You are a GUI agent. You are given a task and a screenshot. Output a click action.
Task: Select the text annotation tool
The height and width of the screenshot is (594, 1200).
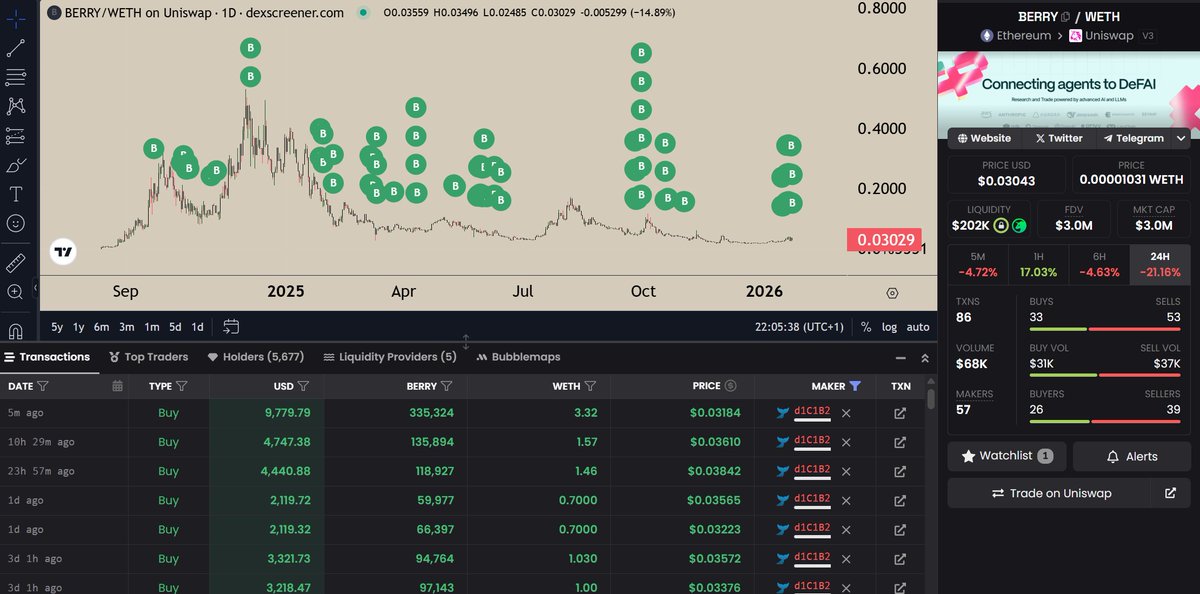tap(16, 193)
